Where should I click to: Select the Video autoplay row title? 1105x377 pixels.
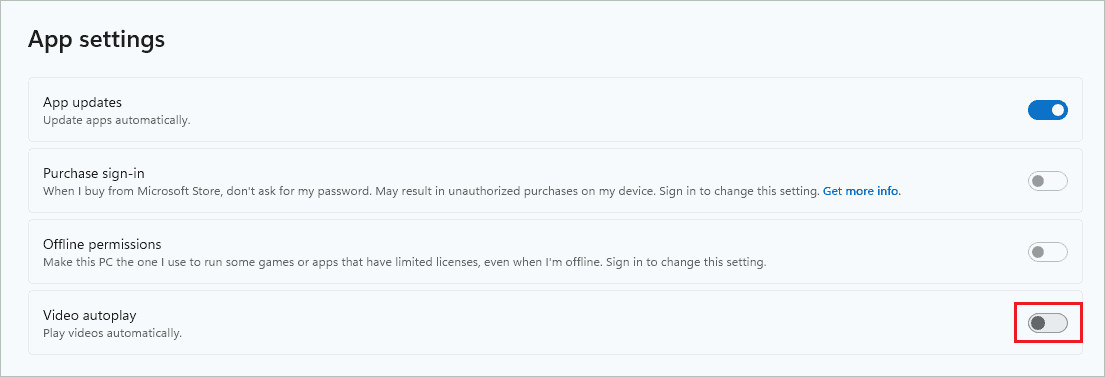point(89,315)
